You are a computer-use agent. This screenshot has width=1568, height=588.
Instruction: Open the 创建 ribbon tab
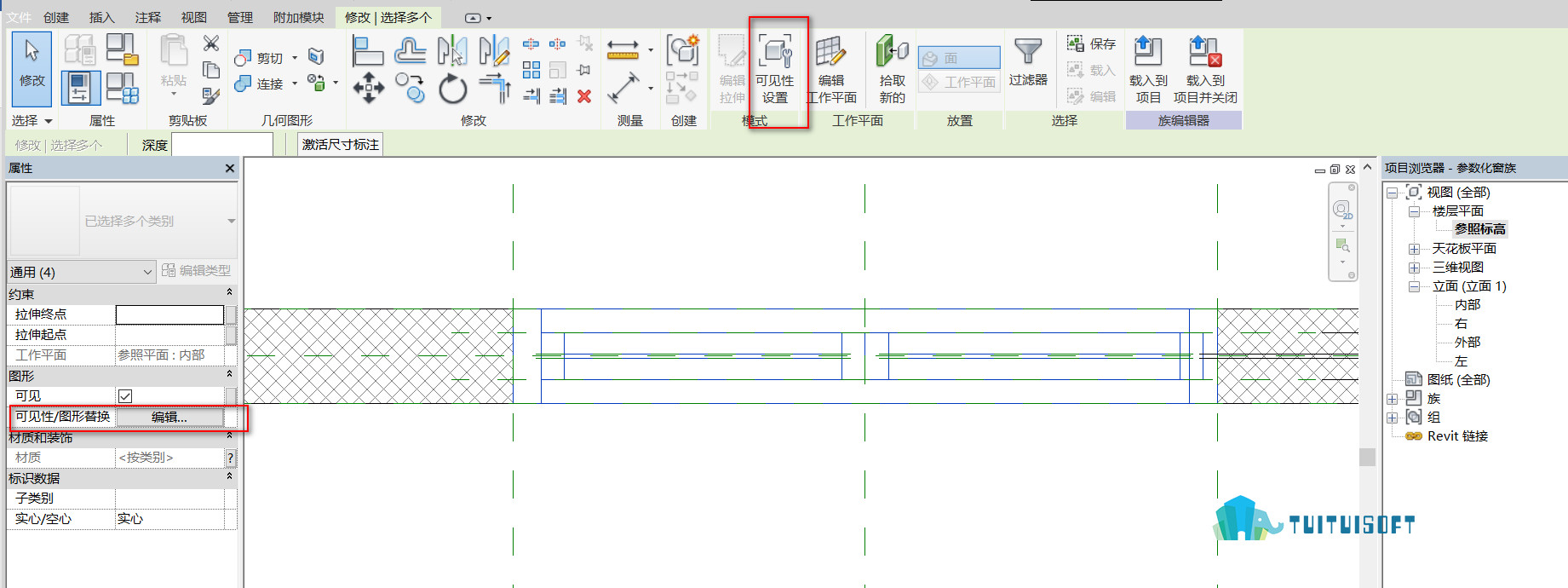(56, 17)
